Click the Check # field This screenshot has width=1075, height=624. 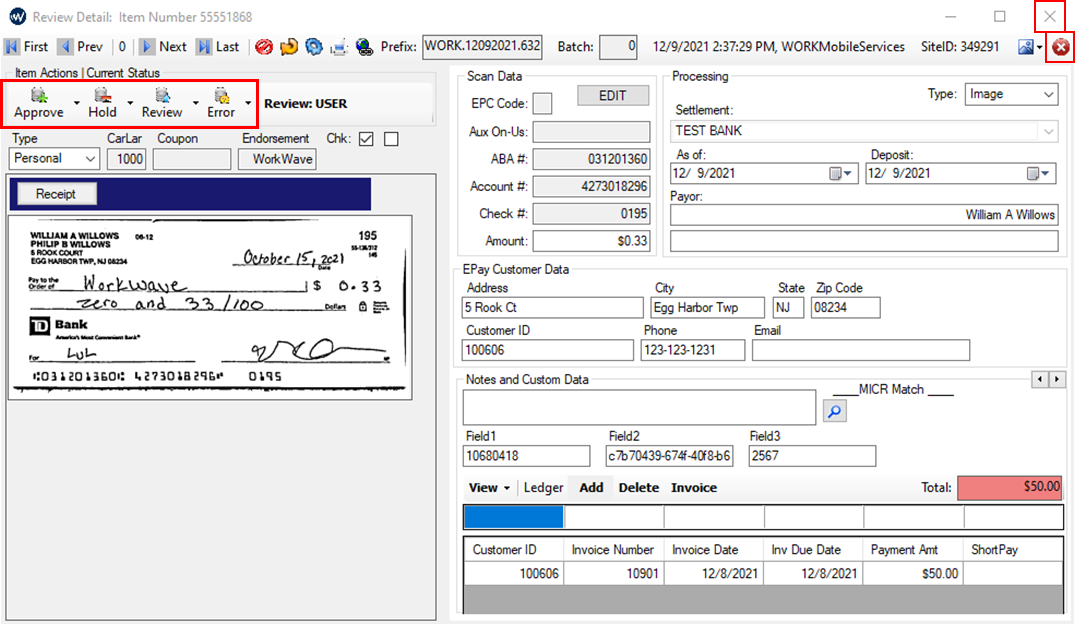(591, 214)
